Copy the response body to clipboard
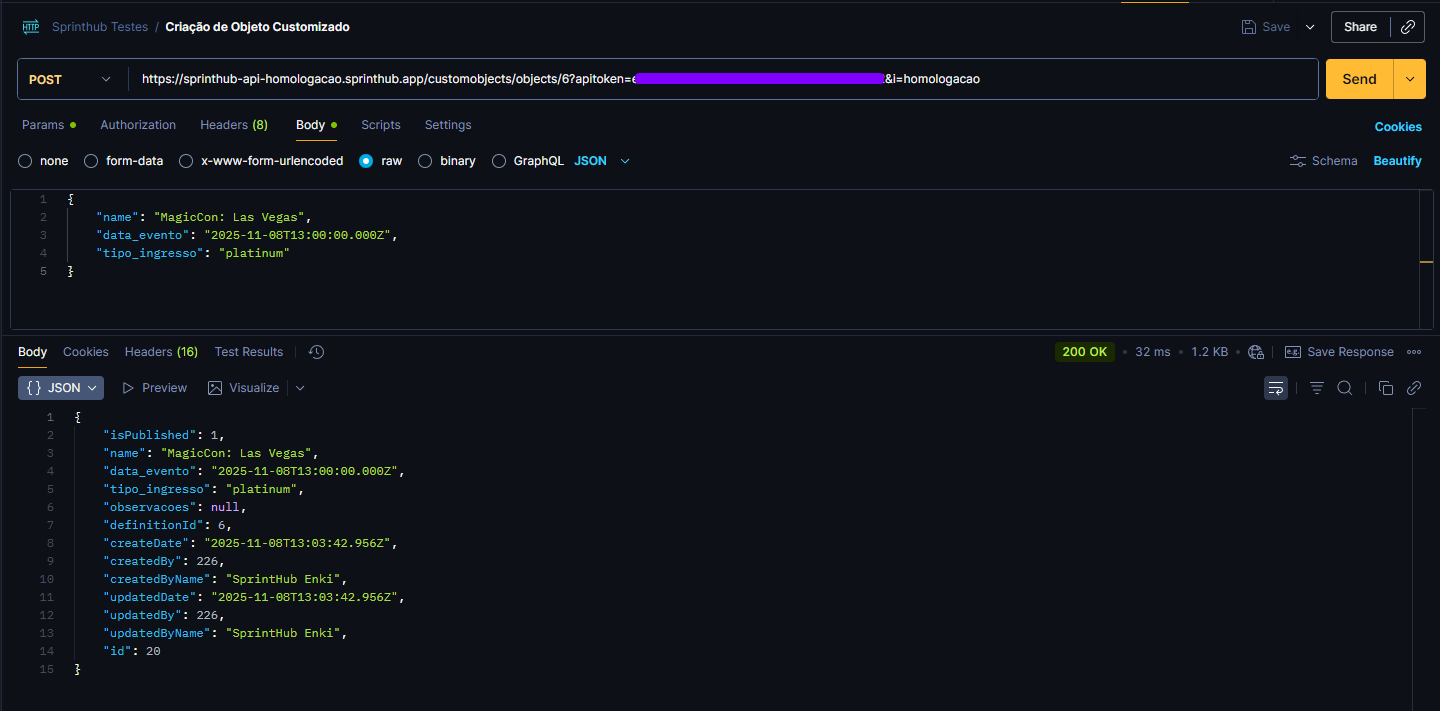Screen dimensions: 1440x711 pyautogui.click(x=1385, y=388)
